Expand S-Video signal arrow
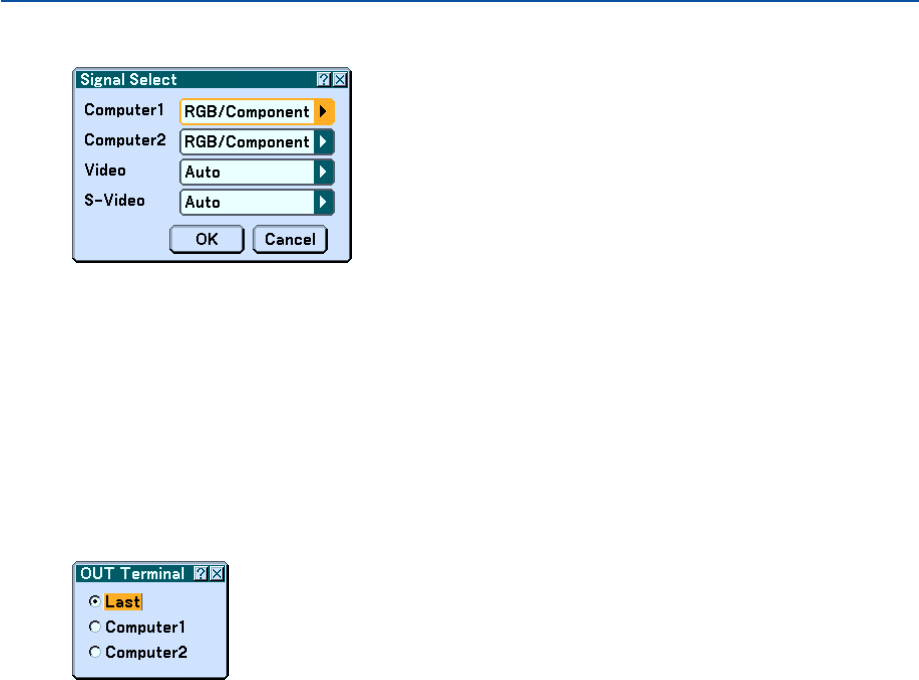This screenshot has height=680, width=919. tap(323, 203)
